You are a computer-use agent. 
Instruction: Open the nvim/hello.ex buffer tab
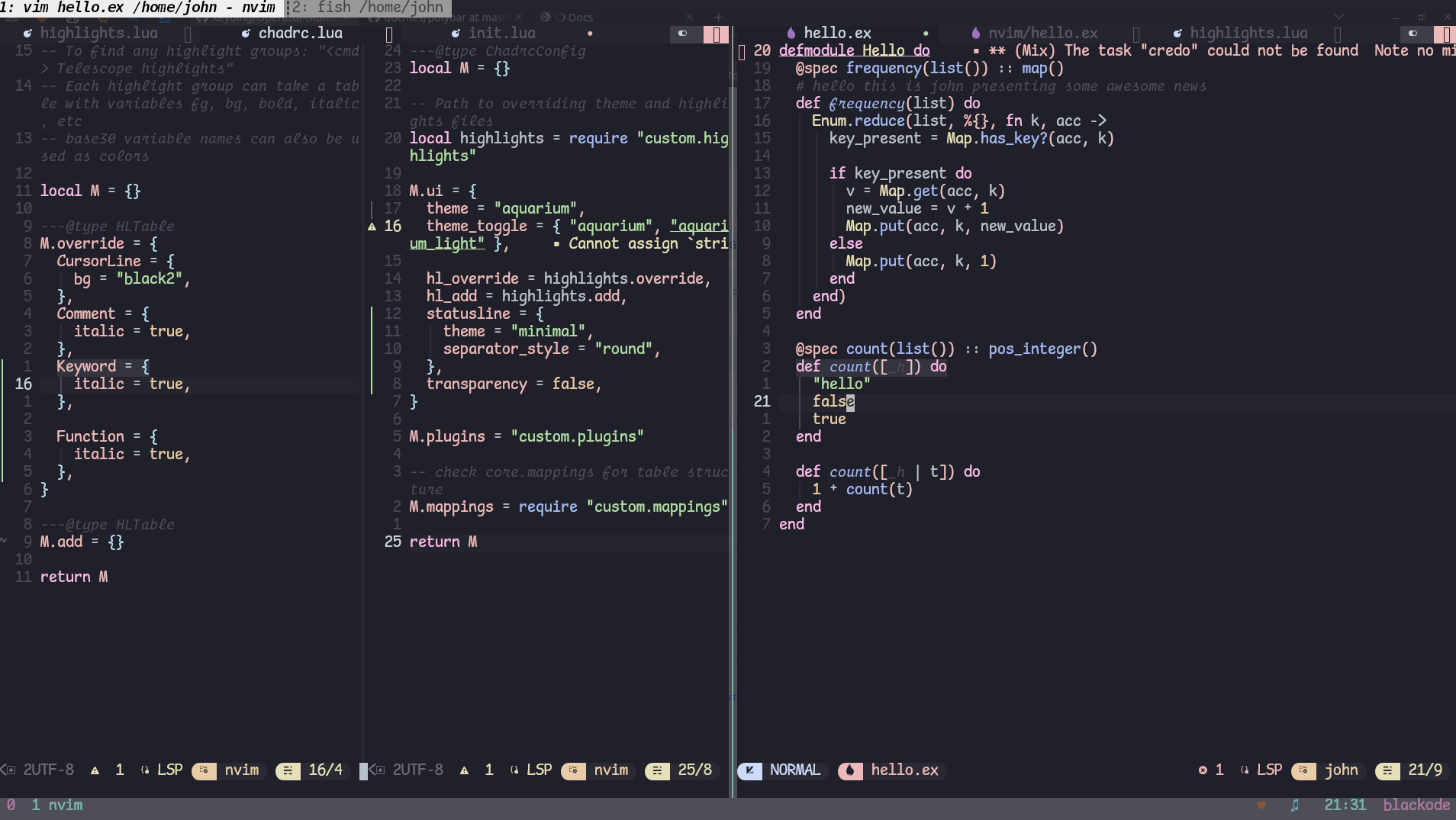pyautogui.click(x=1043, y=33)
